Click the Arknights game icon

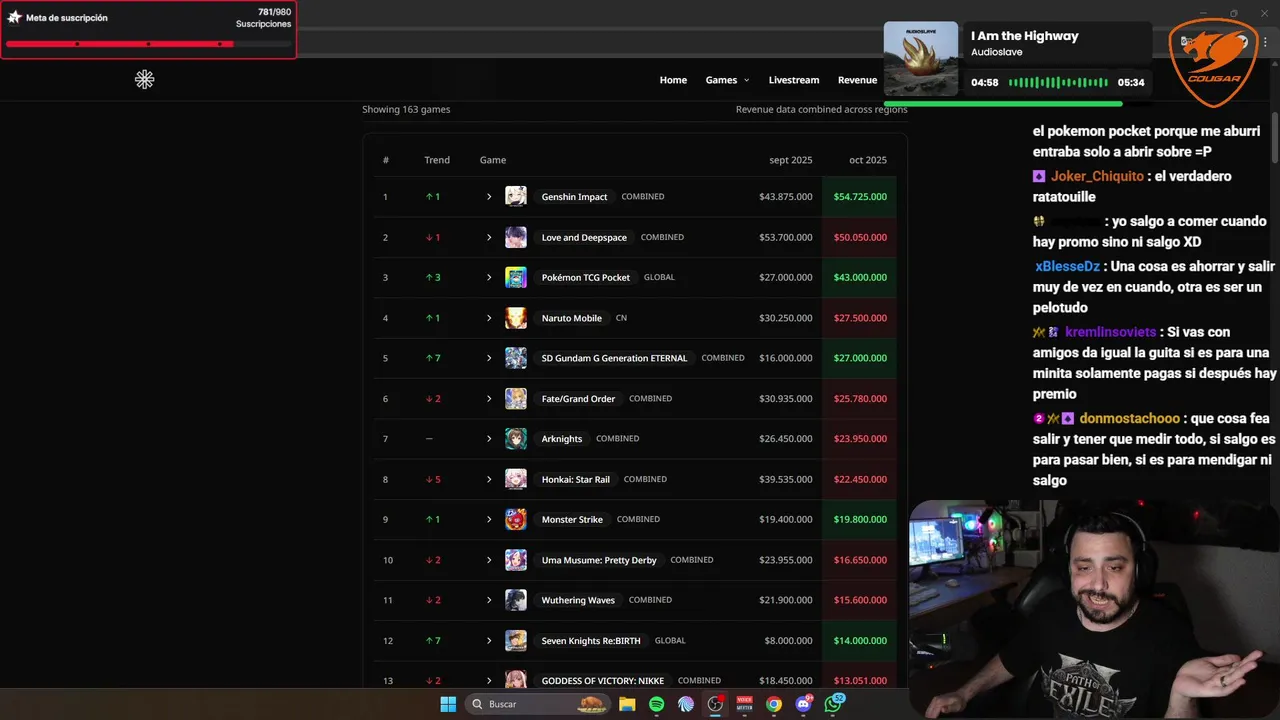(x=516, y=439)
